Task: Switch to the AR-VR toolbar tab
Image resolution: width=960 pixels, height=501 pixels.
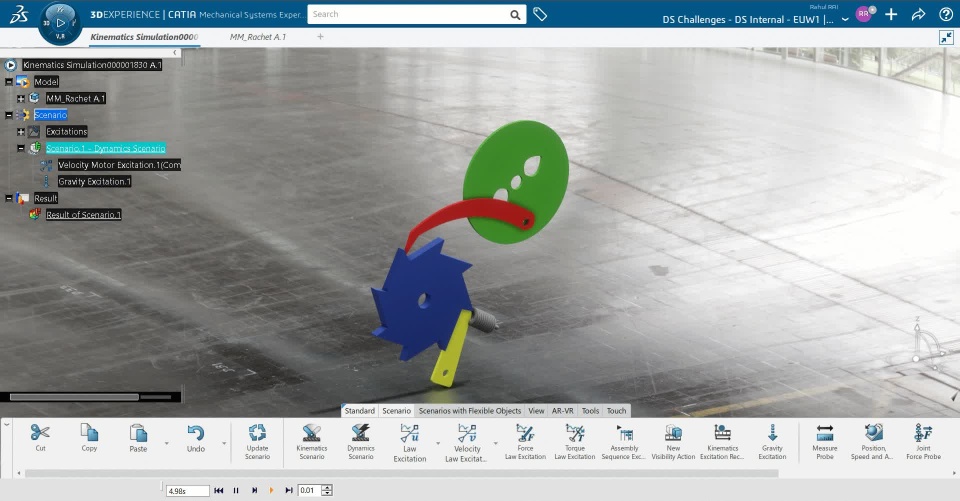Action: pos(563,411)
